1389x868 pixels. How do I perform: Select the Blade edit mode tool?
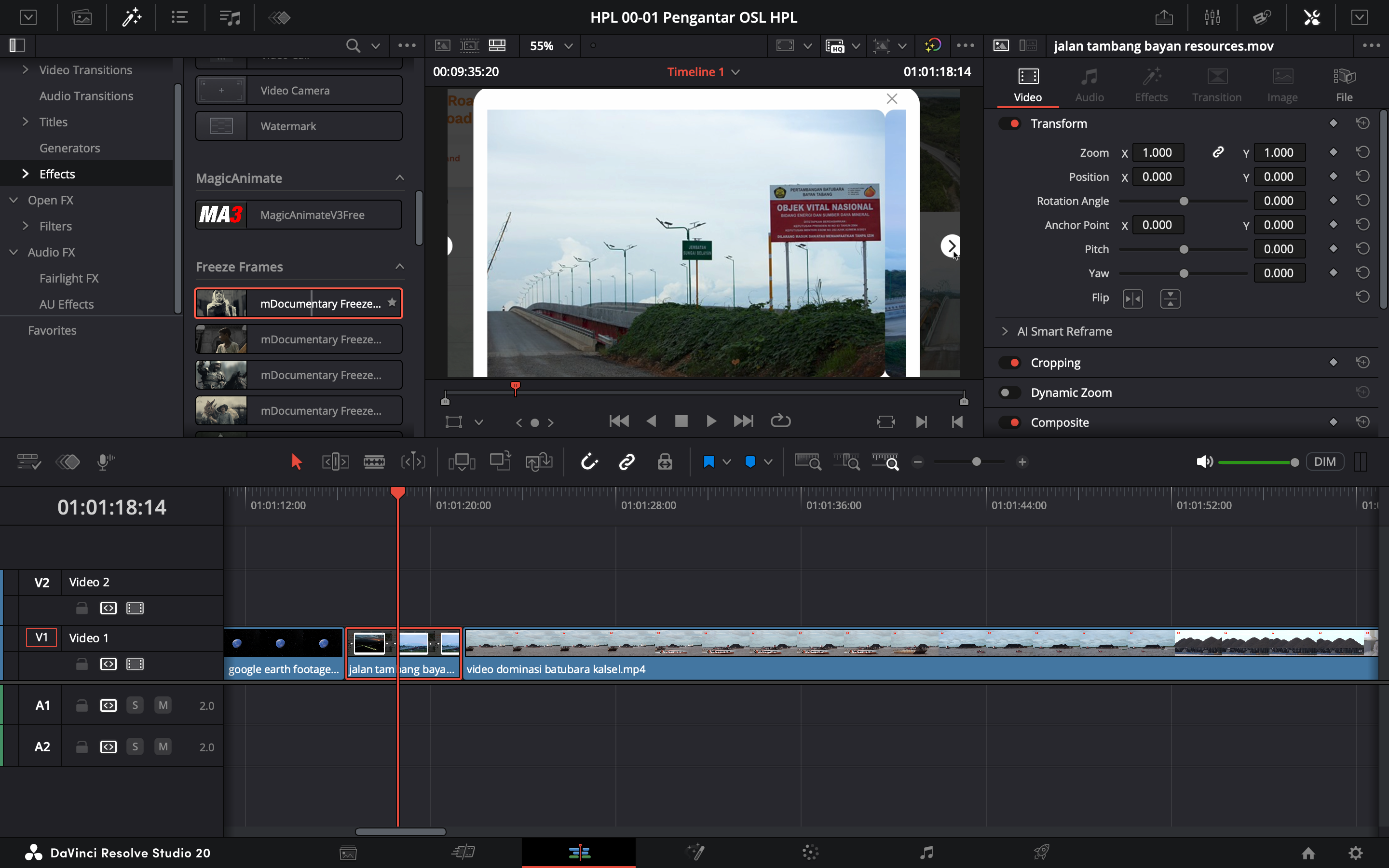click(x=374, y=461)
